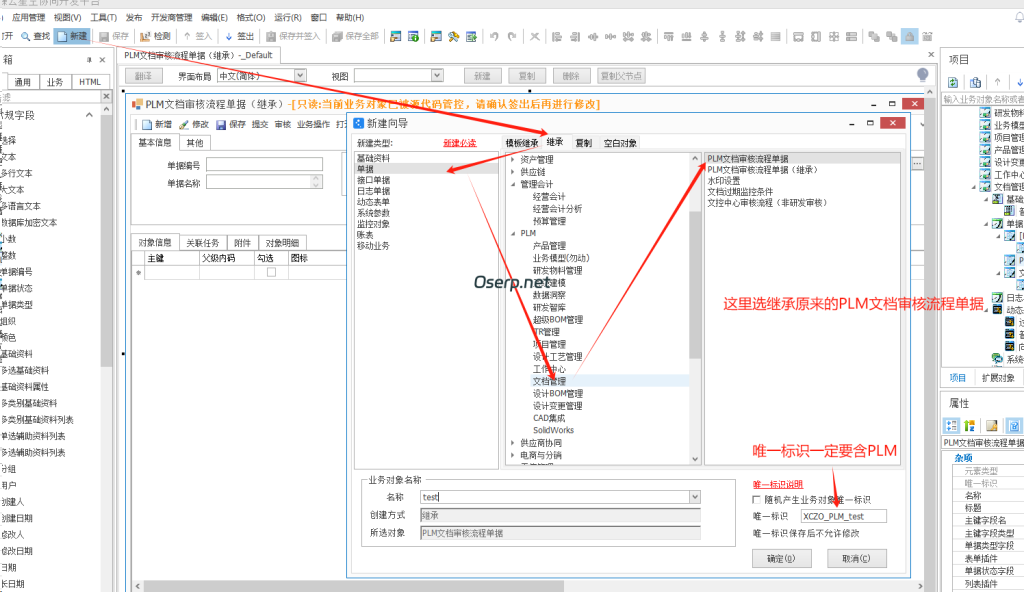
Task: Open the 界面布局 language dropdown showing 中文(简体)
Action: click(x=300, y=74)
